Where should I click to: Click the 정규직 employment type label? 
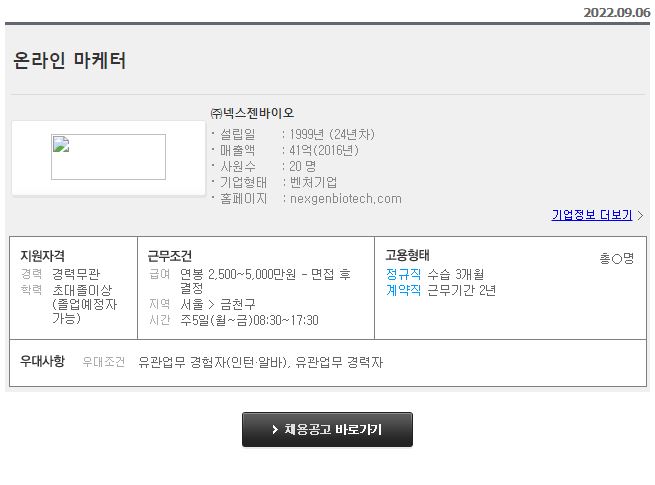(x=403, y=274)
